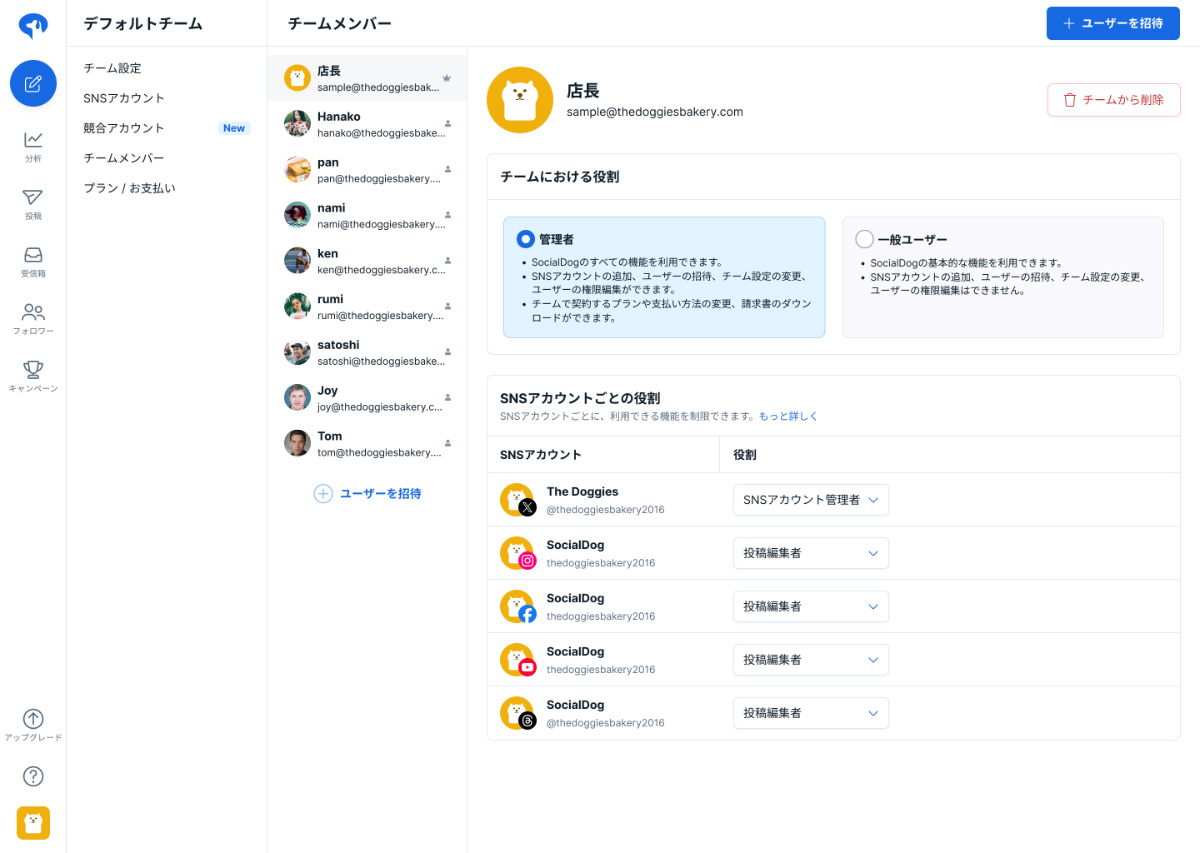Select the 一般ユーザー role radio button
The width and height of the screenshot is (1200, 853).
pyautogui.click(x=865, y=239)
